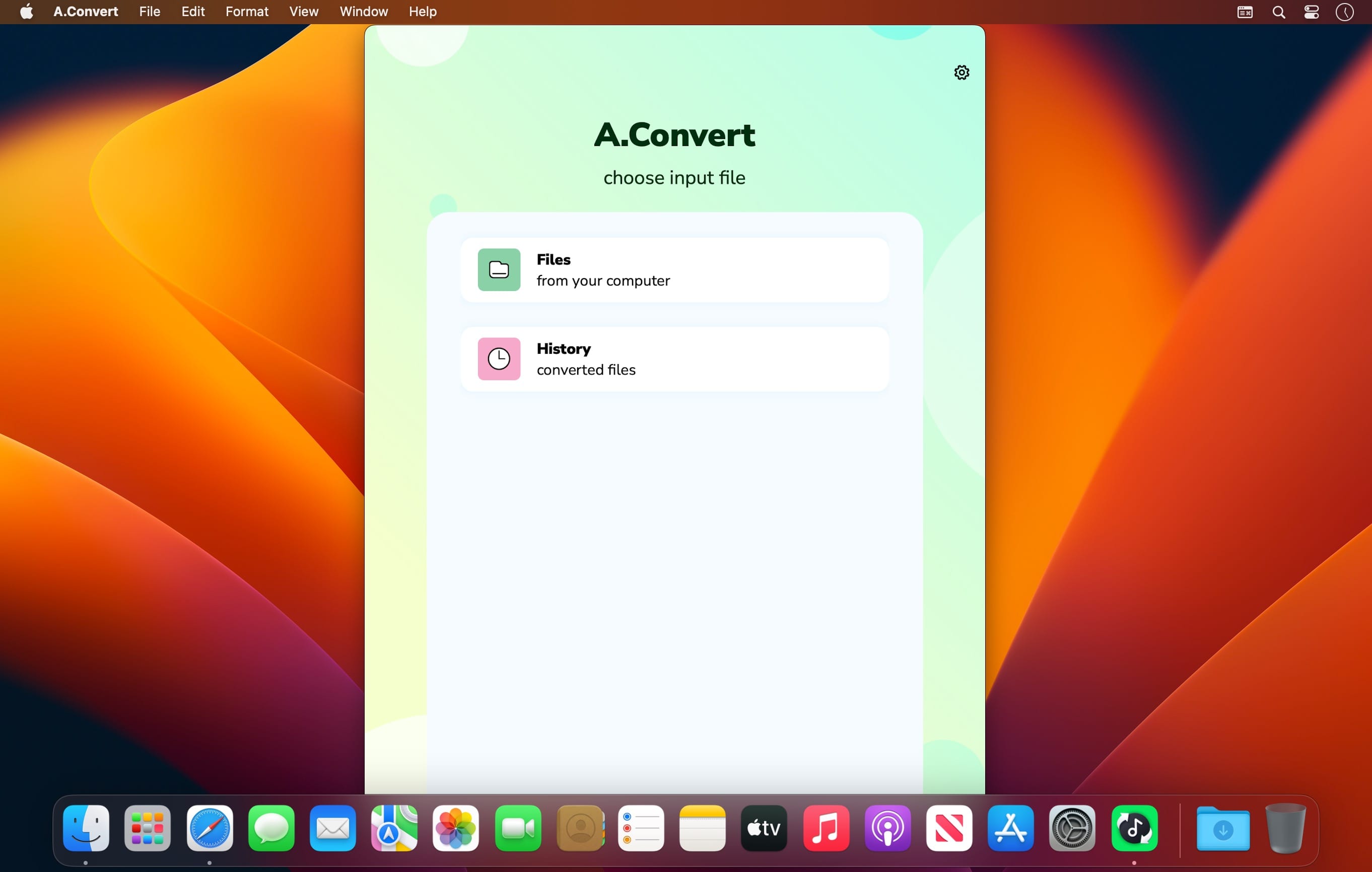1372x872 pixels.
Task: Click the A.Convert app icon in Dock
Action: pos(1134,828)
